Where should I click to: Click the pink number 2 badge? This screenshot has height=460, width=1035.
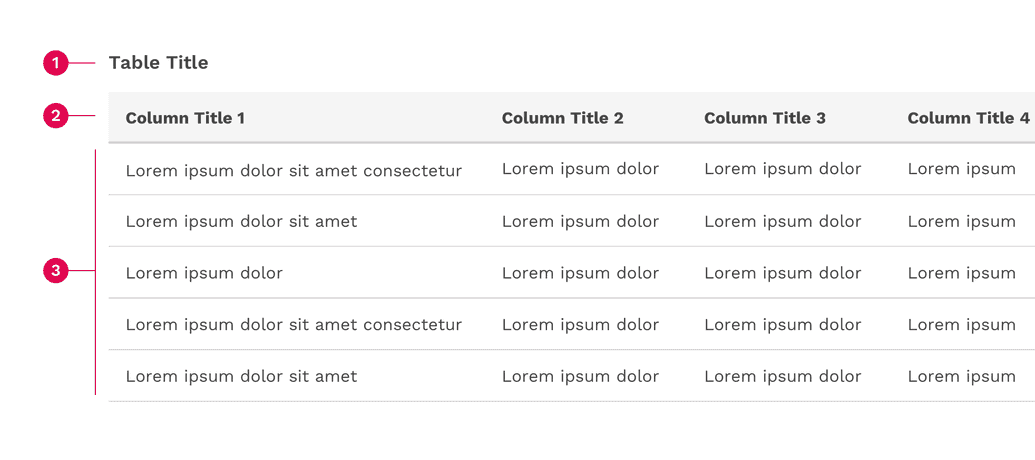click(x=55, y=116)
